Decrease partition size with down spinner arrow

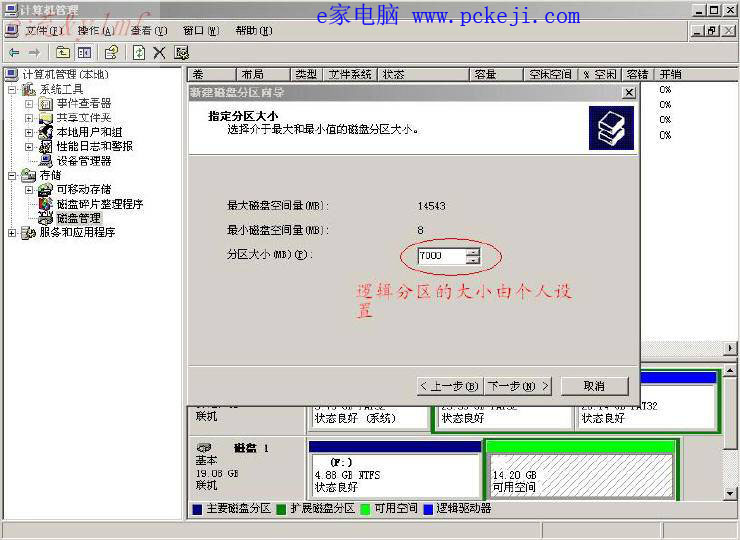tap(473, 260)
